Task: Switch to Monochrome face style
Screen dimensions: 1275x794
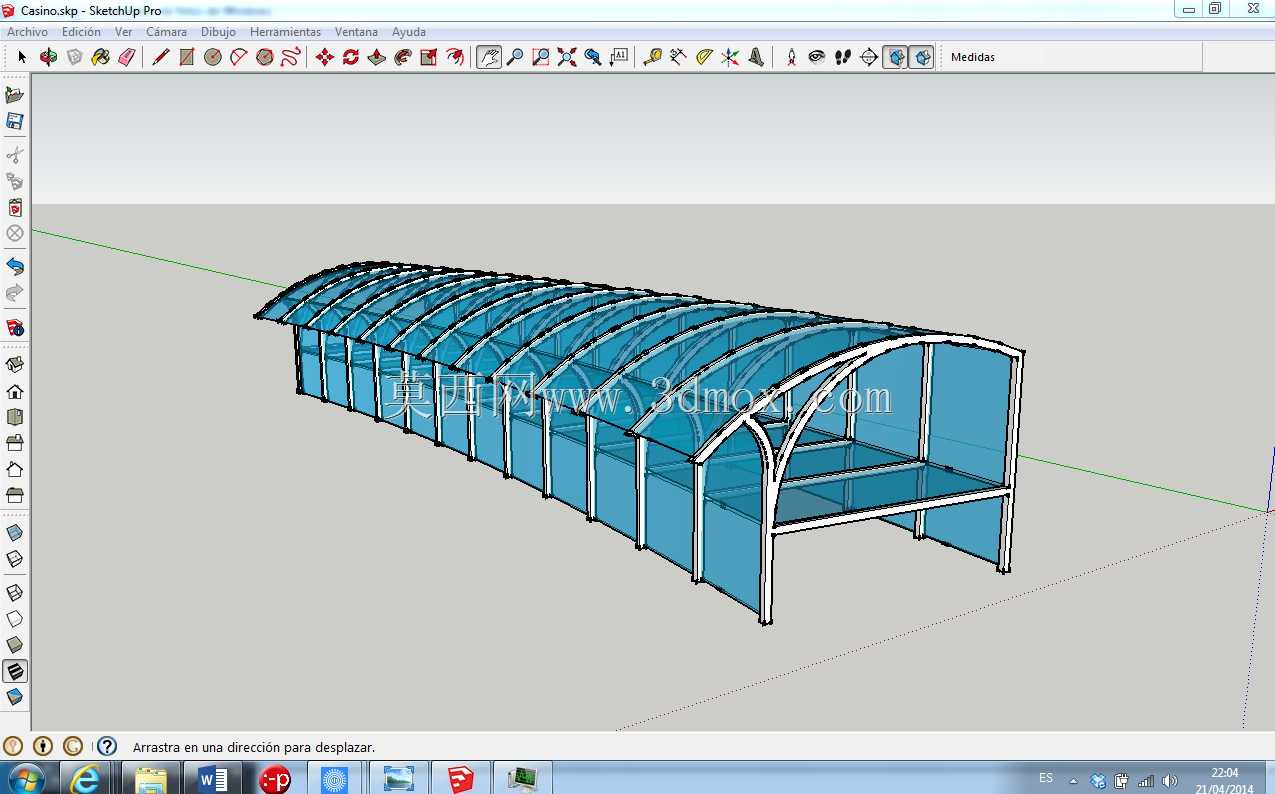Action: point(15,697)
